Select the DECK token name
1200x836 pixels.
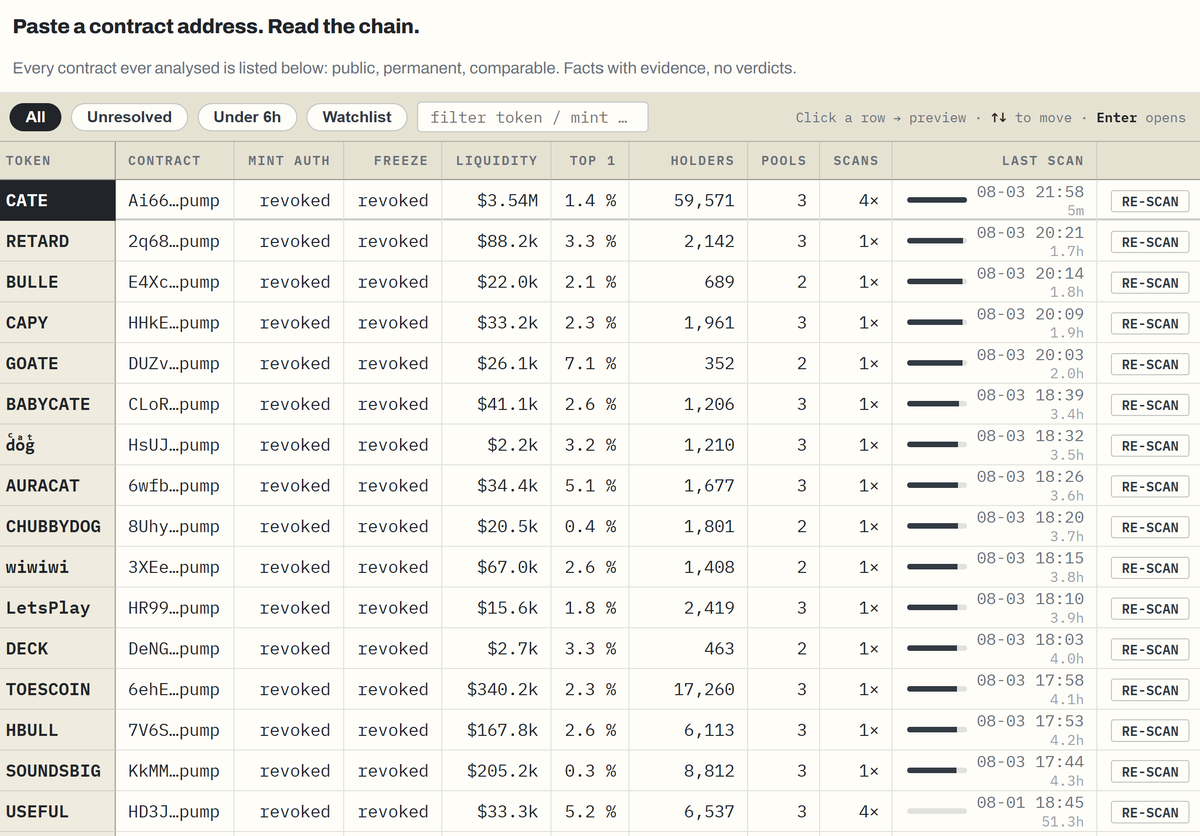tap(26, 649)
